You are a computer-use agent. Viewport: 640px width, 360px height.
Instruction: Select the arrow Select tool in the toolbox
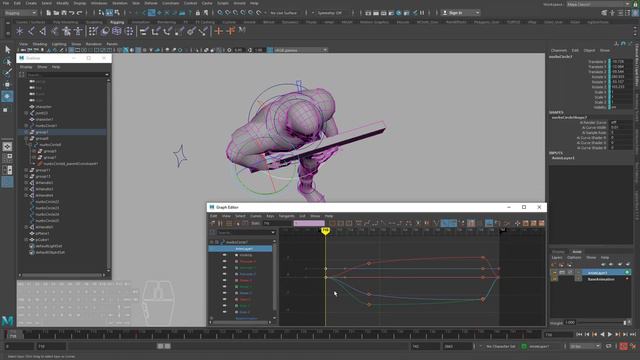click(7, 49)
